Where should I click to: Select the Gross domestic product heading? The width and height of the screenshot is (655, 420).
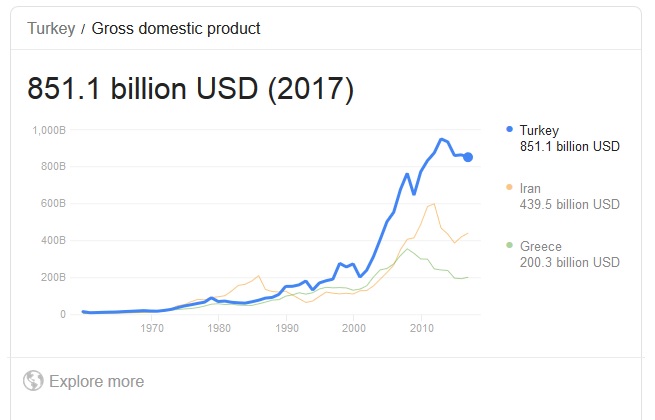pyautogui.click(x=176, y=28)
